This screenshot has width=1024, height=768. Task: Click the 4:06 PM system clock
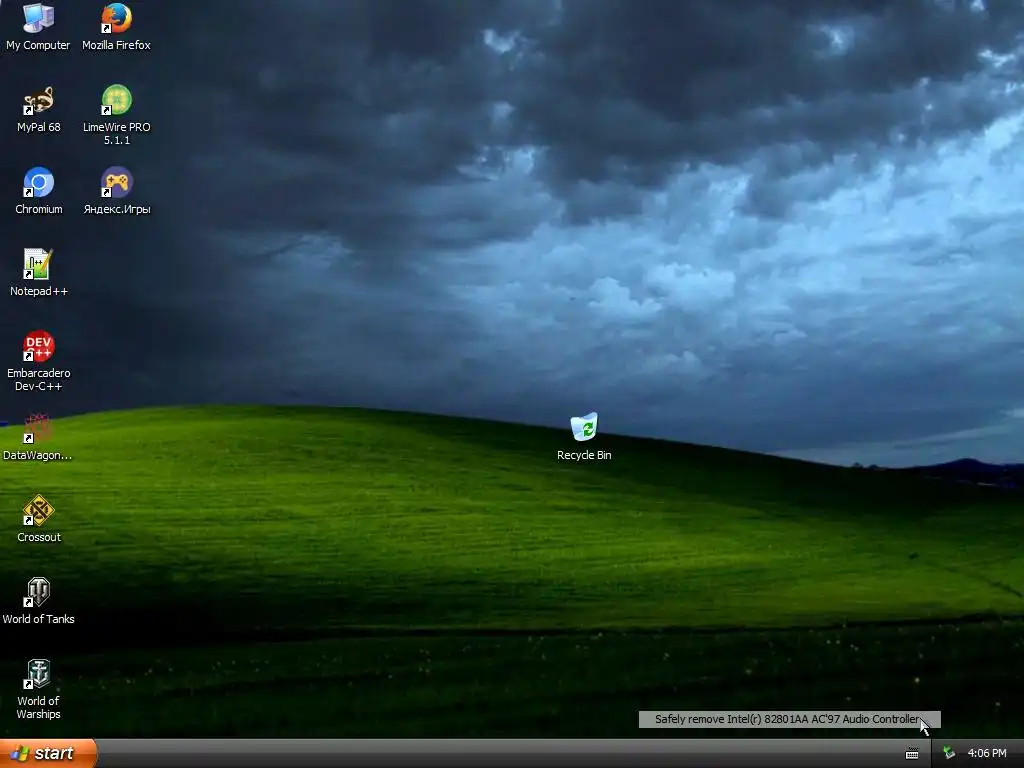pos(987,753)
